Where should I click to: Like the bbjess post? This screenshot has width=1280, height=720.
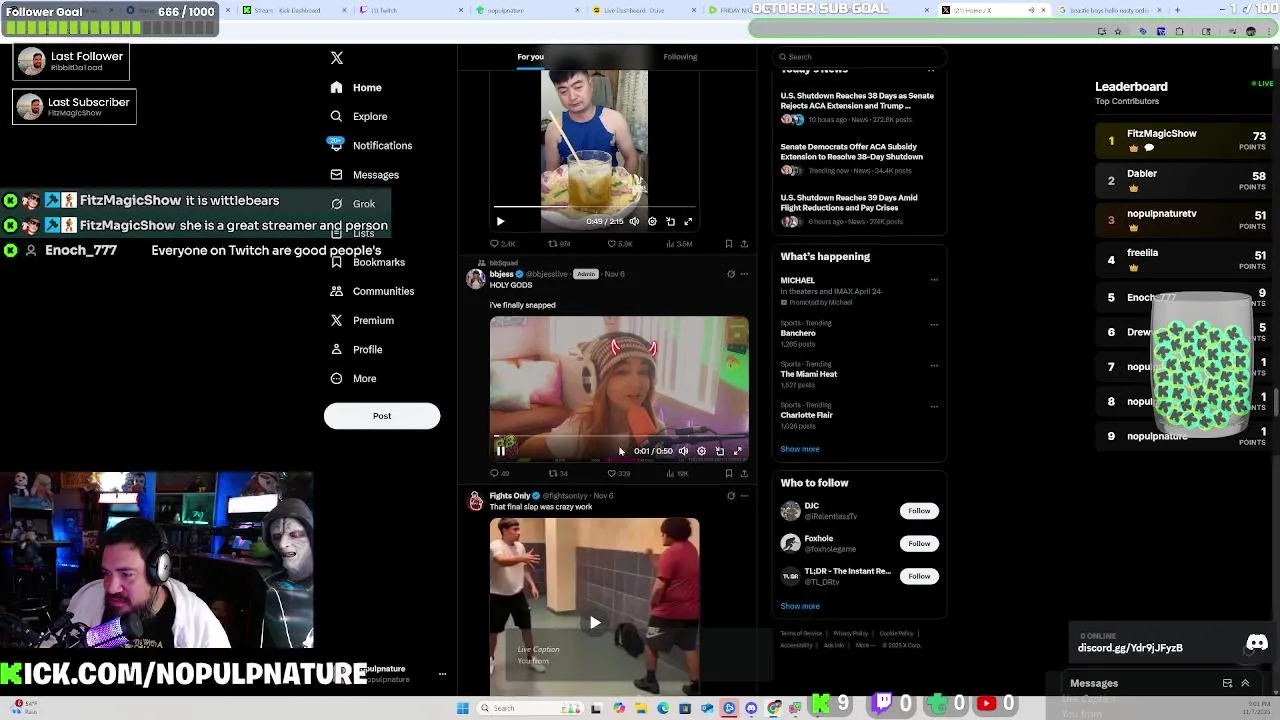click(x=618, y=474)
